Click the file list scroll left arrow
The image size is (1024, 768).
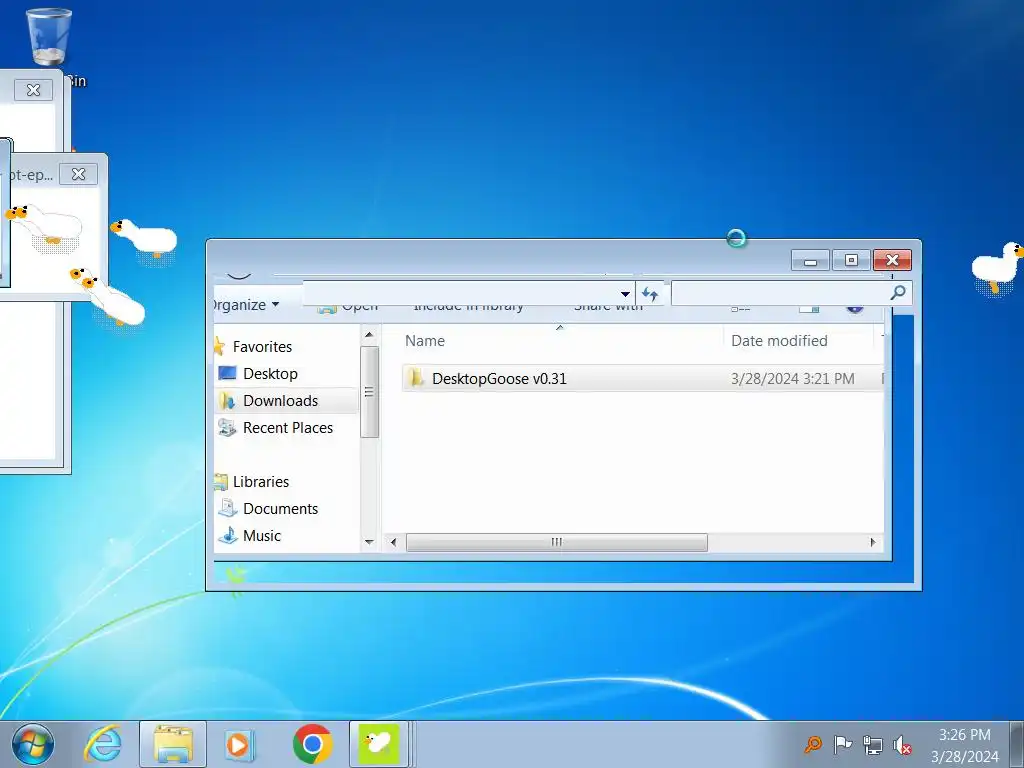[x=393, y=542]
